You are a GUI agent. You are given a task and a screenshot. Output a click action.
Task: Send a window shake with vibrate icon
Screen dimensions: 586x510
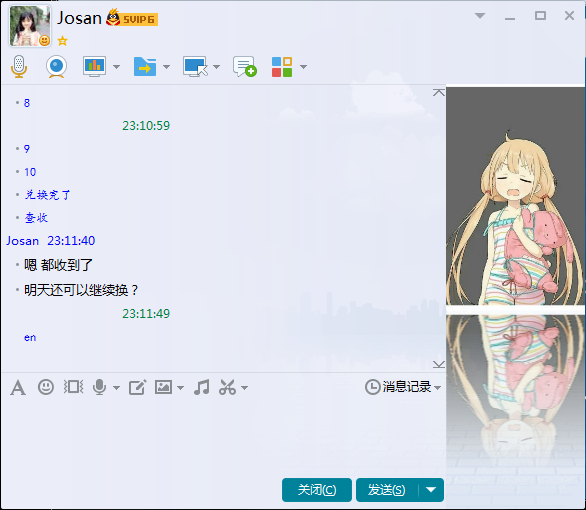coord(73,387)
